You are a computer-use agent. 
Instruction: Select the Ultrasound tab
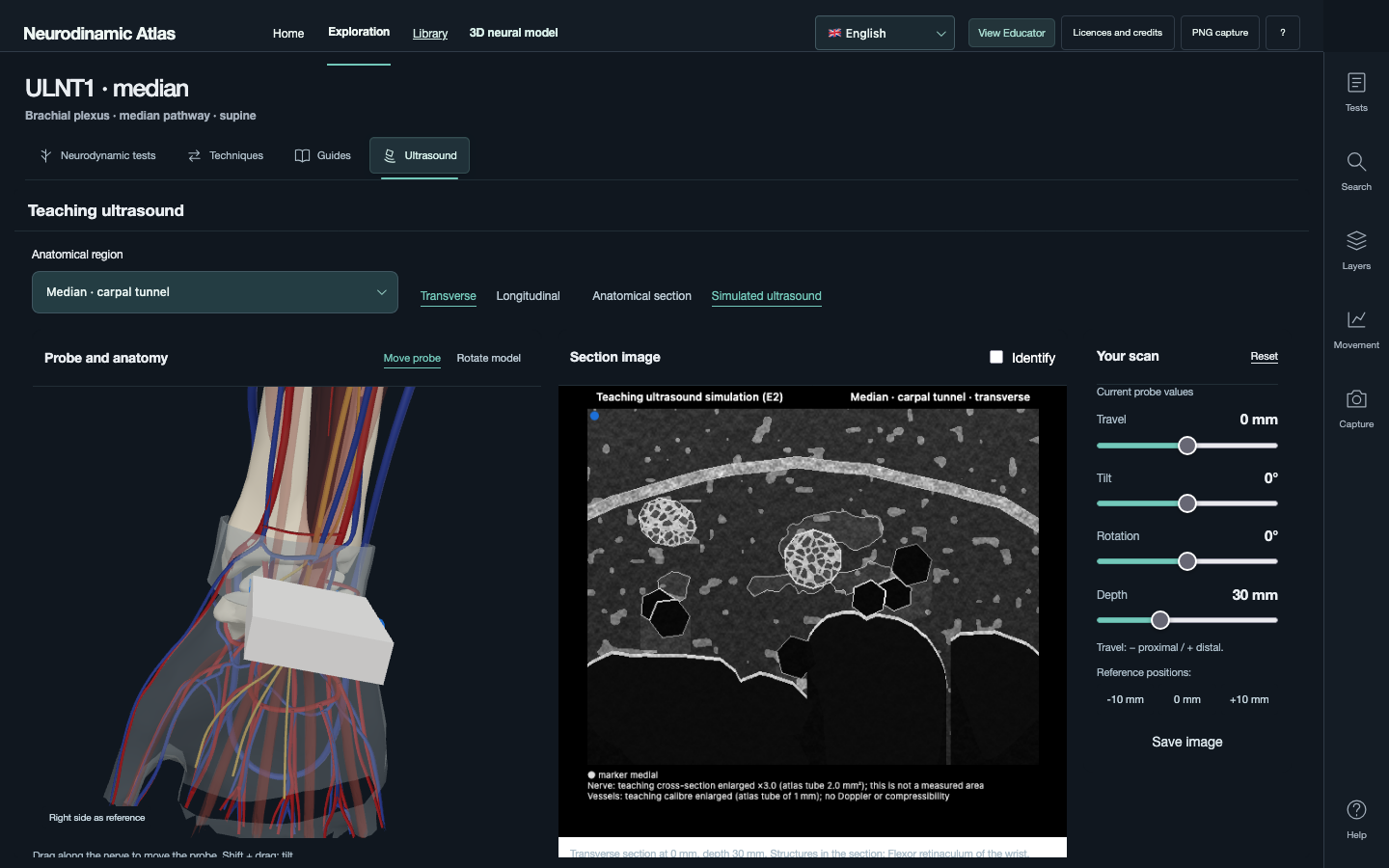pos(420,155)
